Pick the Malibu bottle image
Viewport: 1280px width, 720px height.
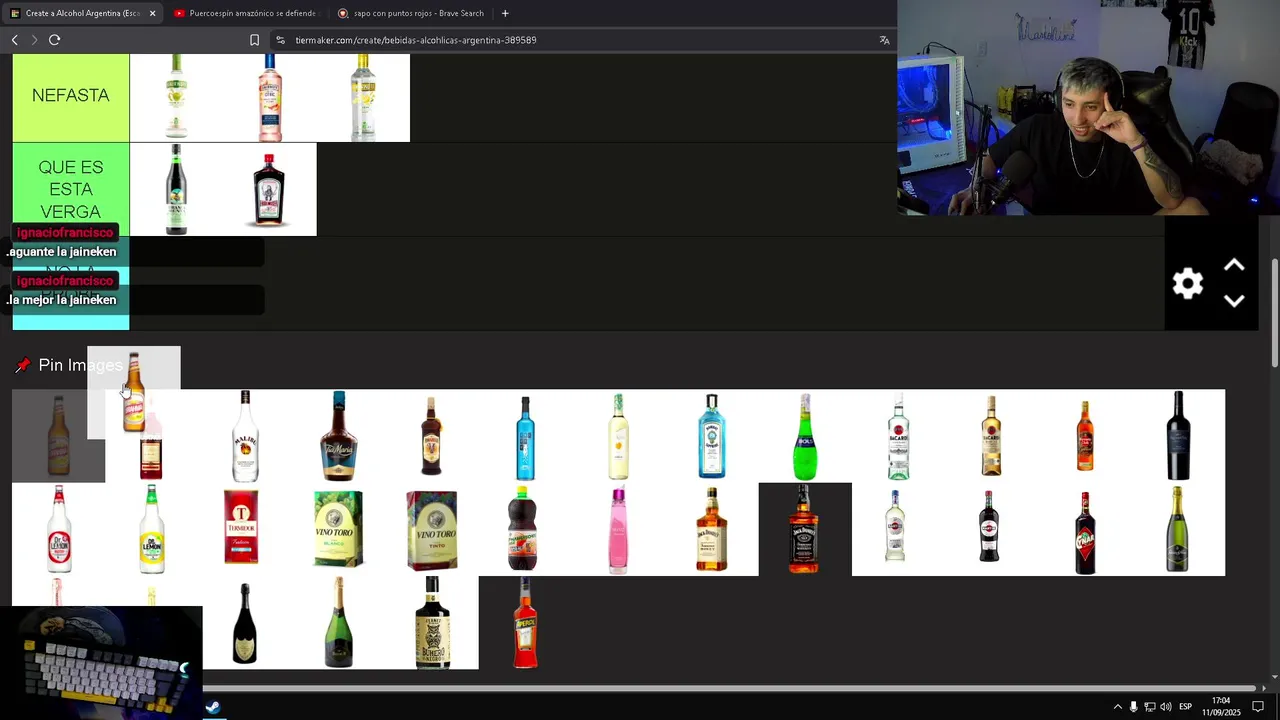245,436
